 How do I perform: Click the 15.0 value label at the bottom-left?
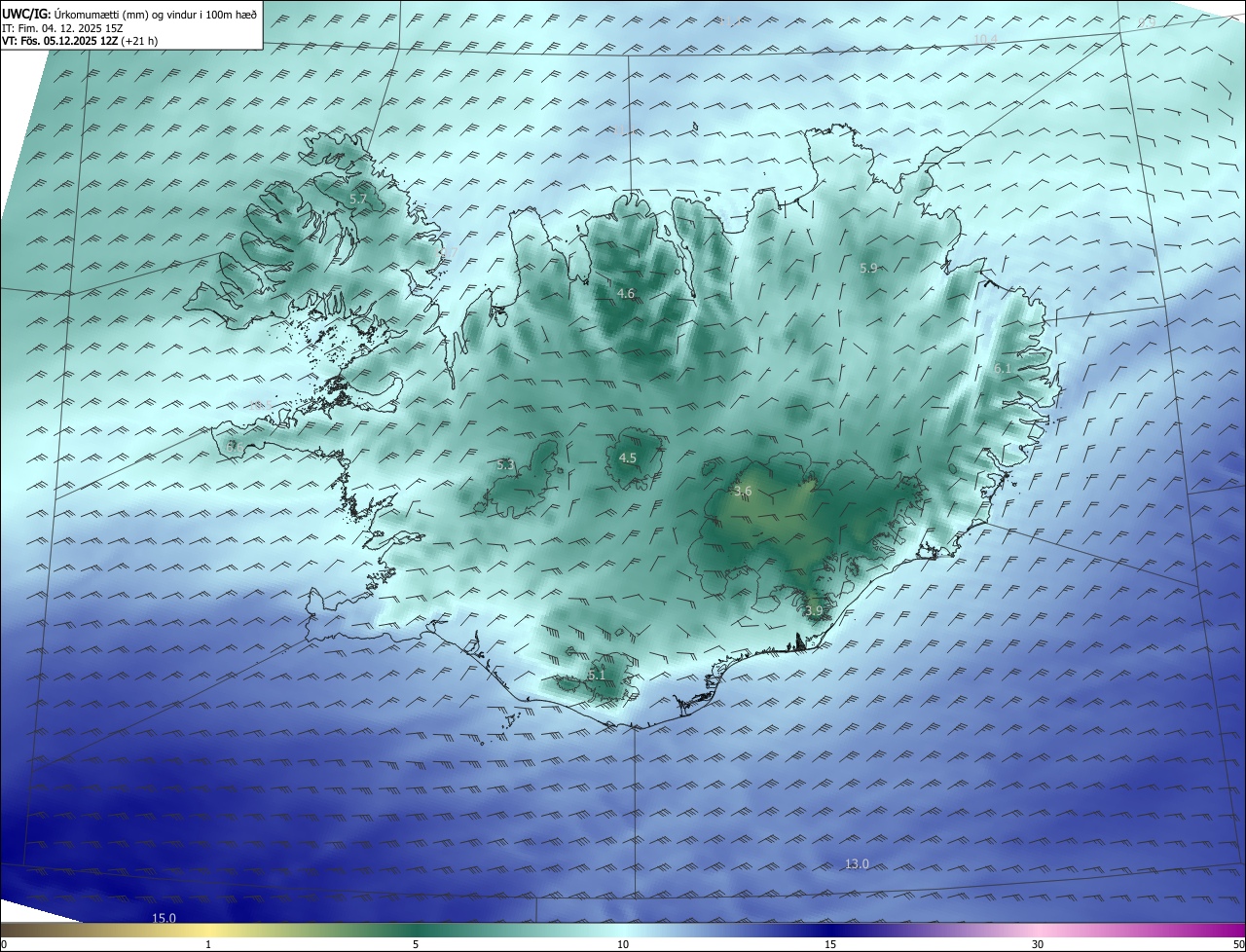(164, 918)
